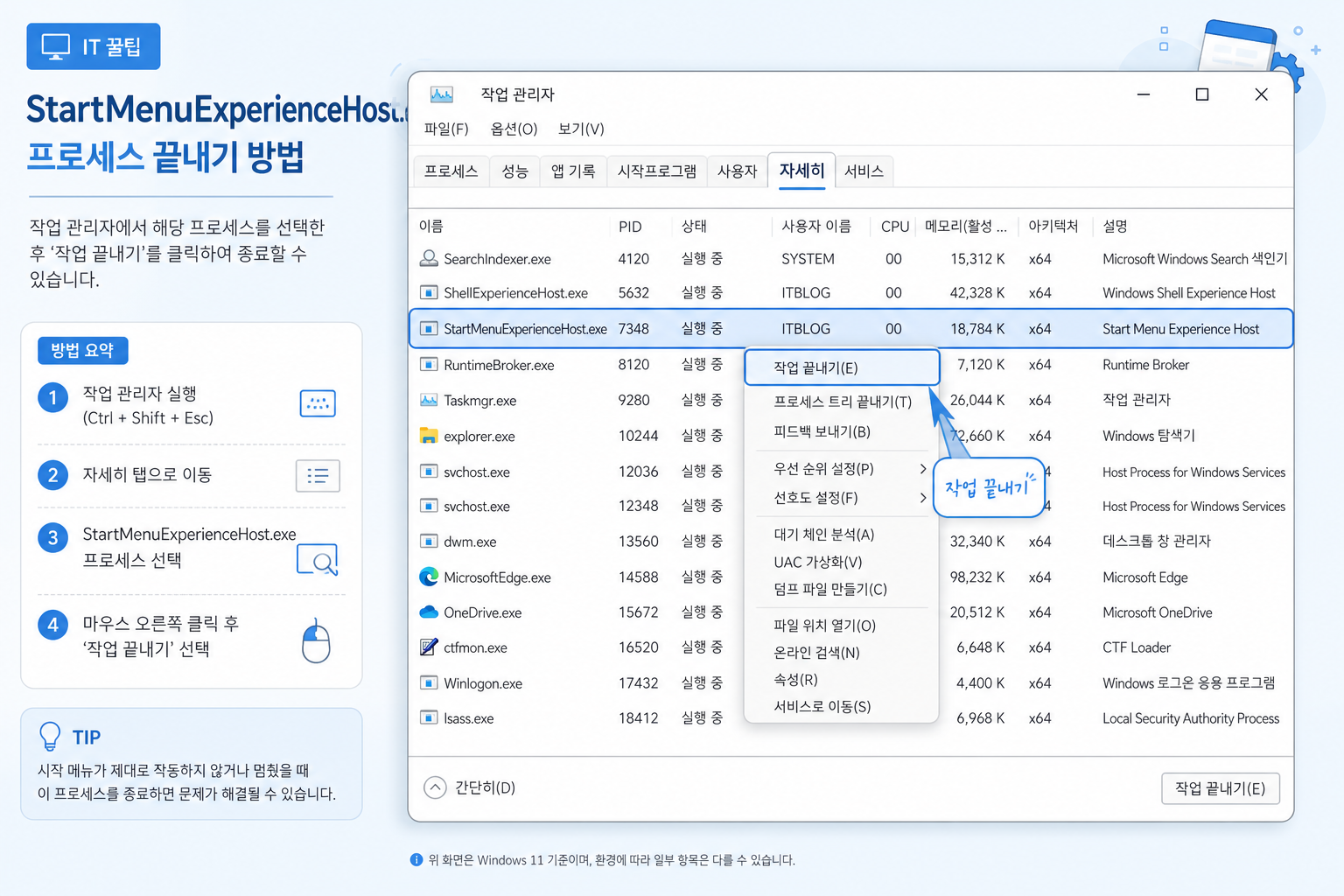Open the 옵션(O) menu

tap(514, 129)
